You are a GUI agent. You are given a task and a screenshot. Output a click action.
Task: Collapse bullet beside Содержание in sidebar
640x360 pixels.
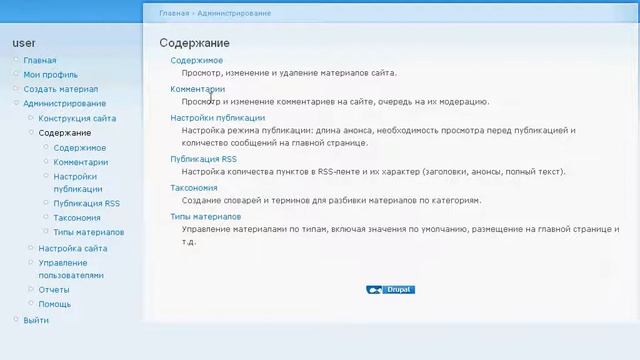tap(31, 132)
